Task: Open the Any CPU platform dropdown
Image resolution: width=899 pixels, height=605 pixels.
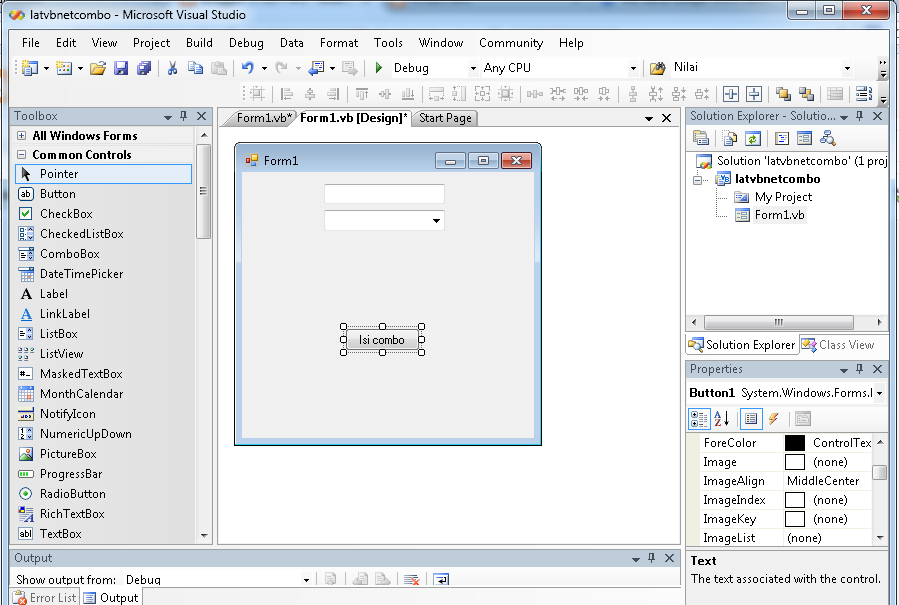Action: pos(632,67)
